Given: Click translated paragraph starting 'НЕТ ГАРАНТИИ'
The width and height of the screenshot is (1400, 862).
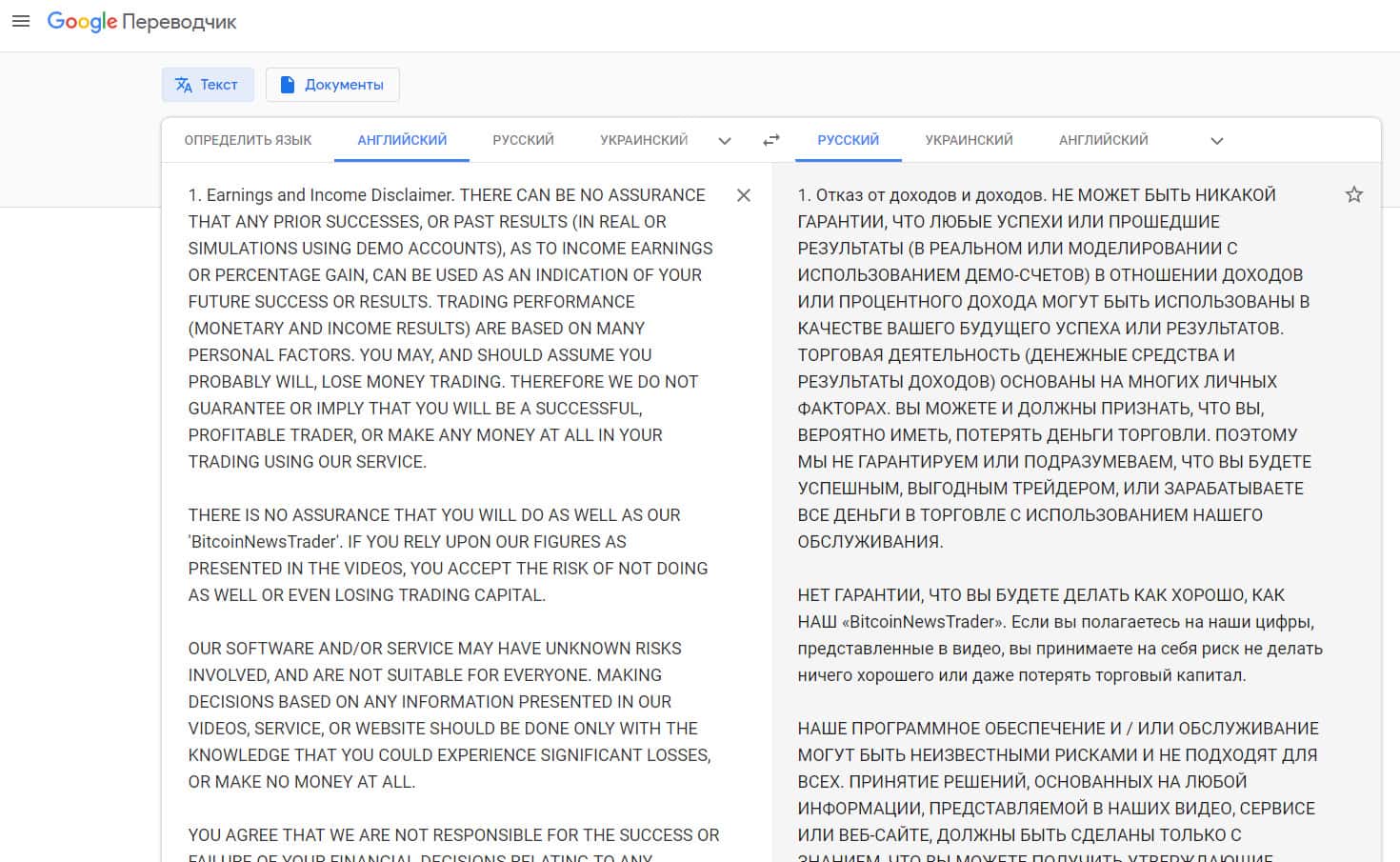Looking at the screenshot, I should 1057,634.
